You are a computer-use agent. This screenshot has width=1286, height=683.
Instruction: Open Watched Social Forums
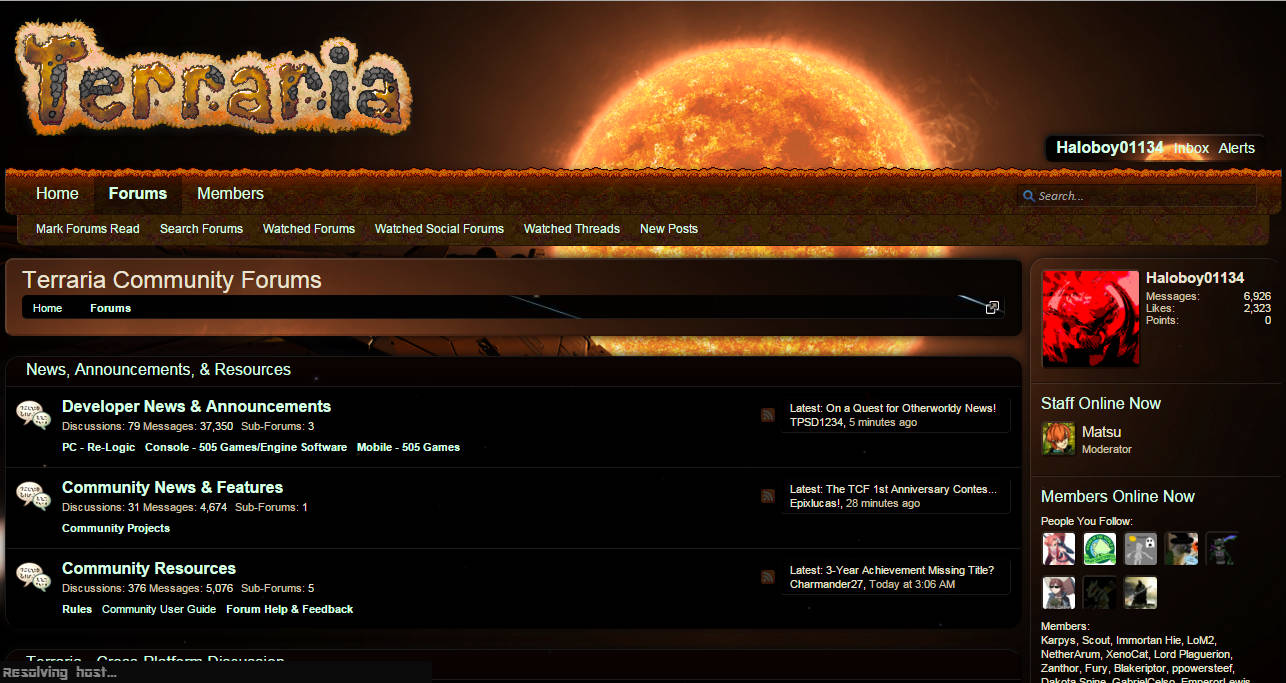point(439,229)
